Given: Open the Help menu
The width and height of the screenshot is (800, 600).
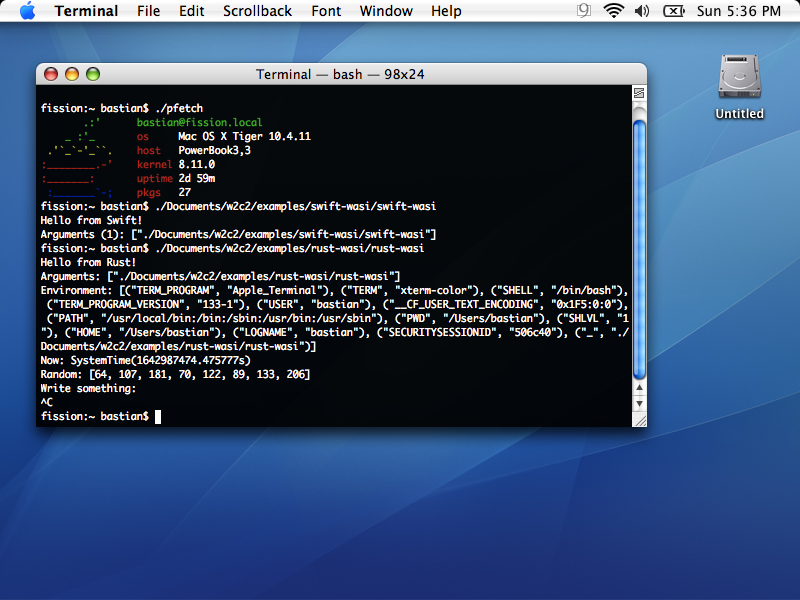Looking at the screenshot, I should [x=446, y=11].
